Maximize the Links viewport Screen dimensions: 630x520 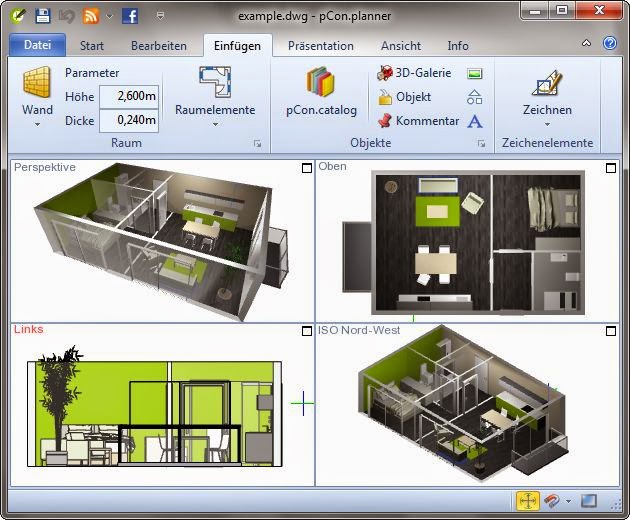(x=307, y=331)
